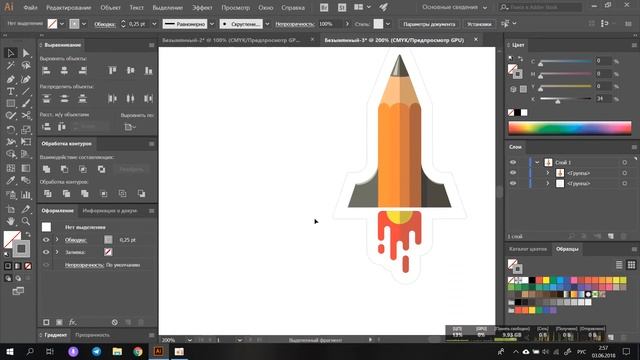The height and width of the screenshot is (360, 640).
Task: Switch swatches to thumbnail grid view
Action: [x=631, y=265]
